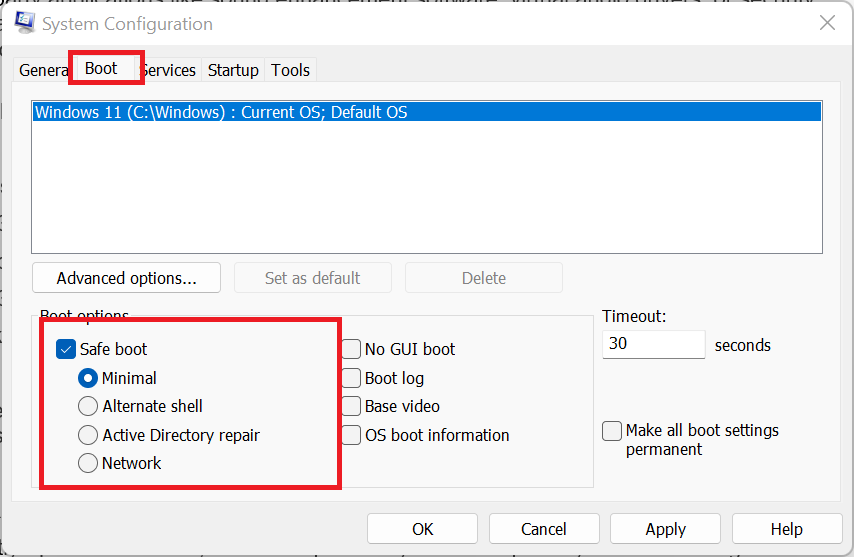Choose the Network safe boot option
Image resolution: width=854 pixels, height=557 pixels.
point(88,463)
